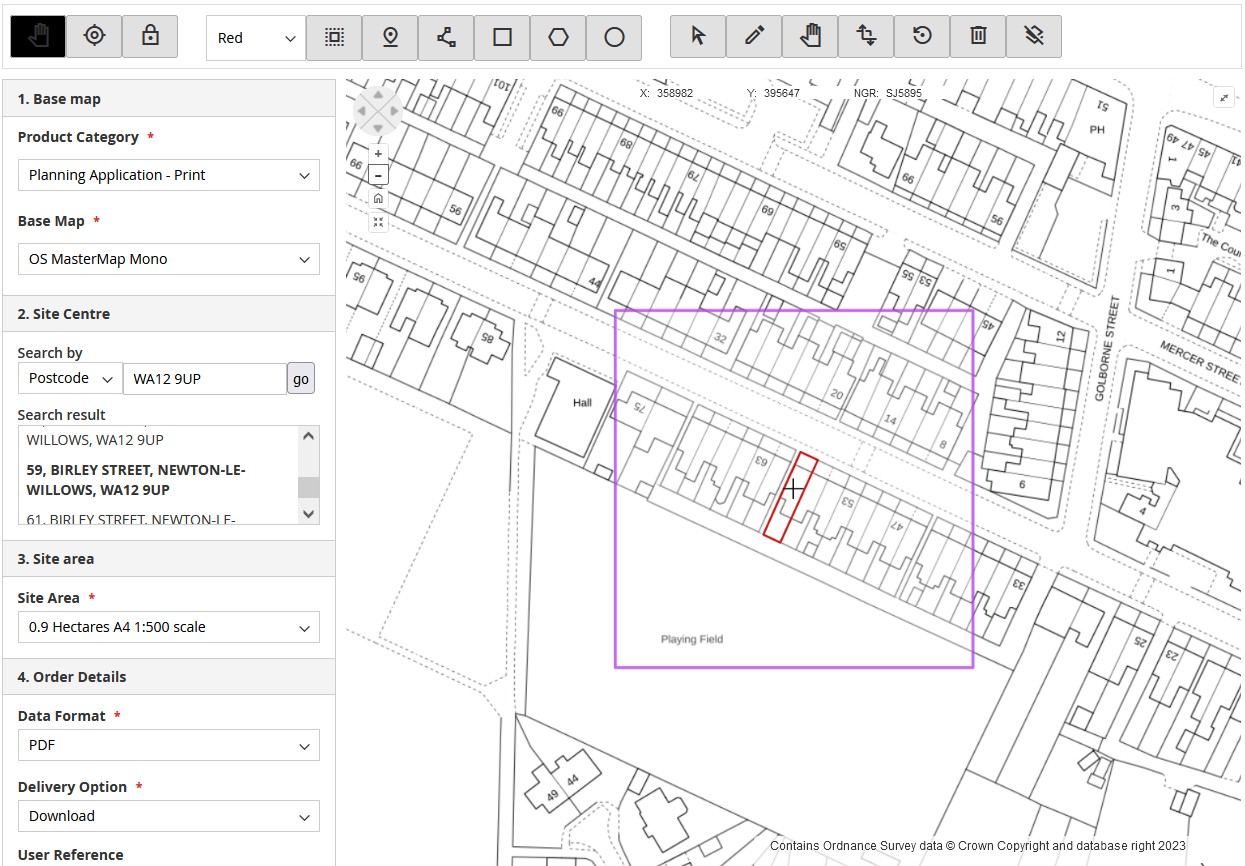Pan the map left with arrow
1245x866 pixels.
(x=362, y=113)
